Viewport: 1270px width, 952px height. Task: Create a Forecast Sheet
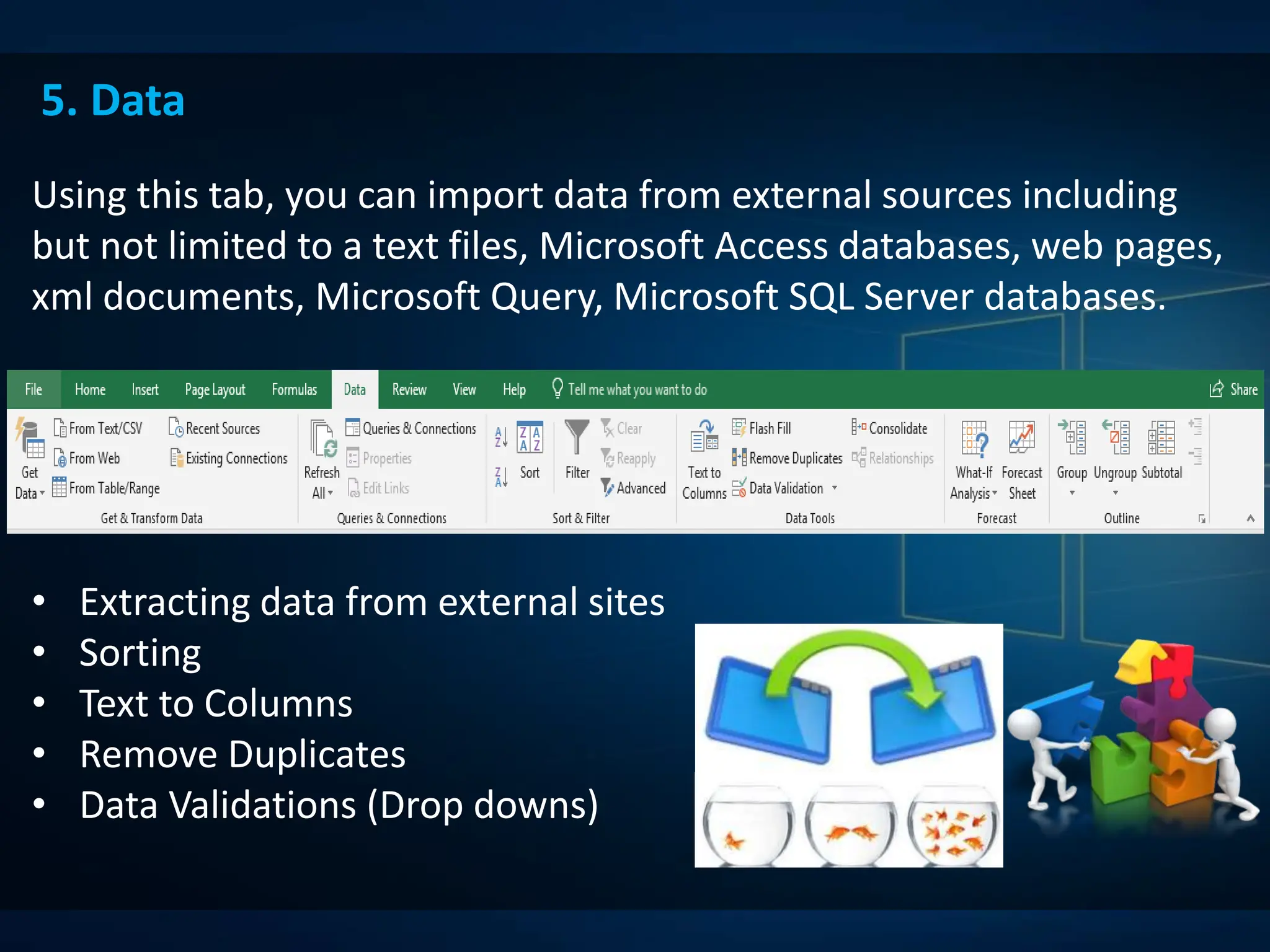[x=1022, y=460]
